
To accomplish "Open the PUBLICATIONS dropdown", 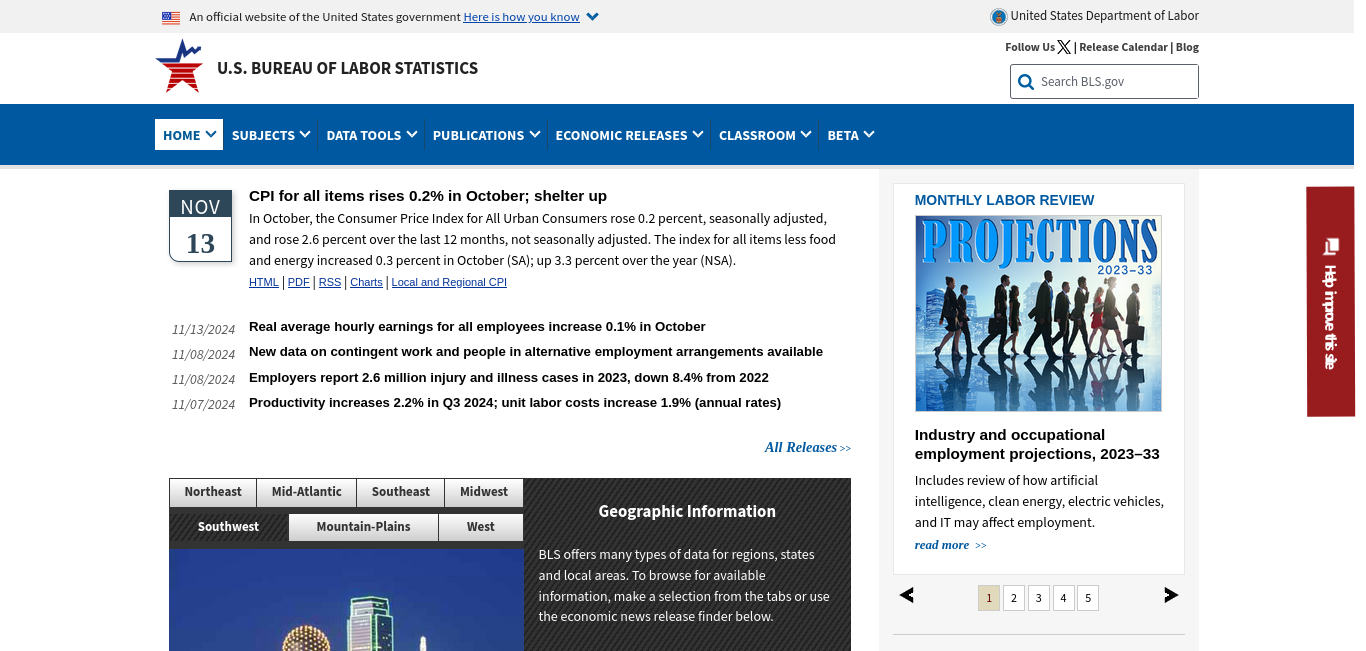I will pos(486,135).
